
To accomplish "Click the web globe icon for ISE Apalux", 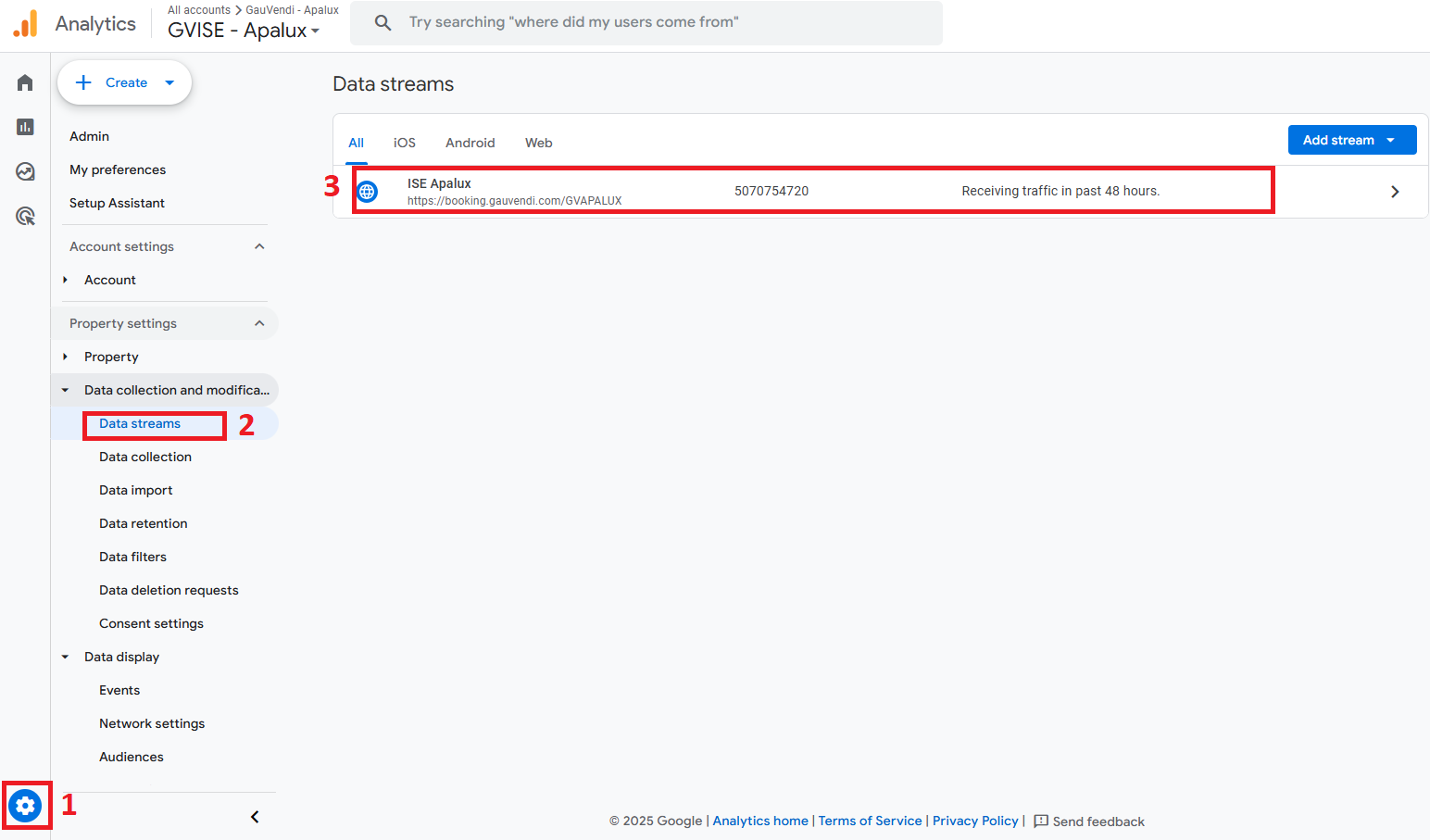I will click(x=368, y=192).
